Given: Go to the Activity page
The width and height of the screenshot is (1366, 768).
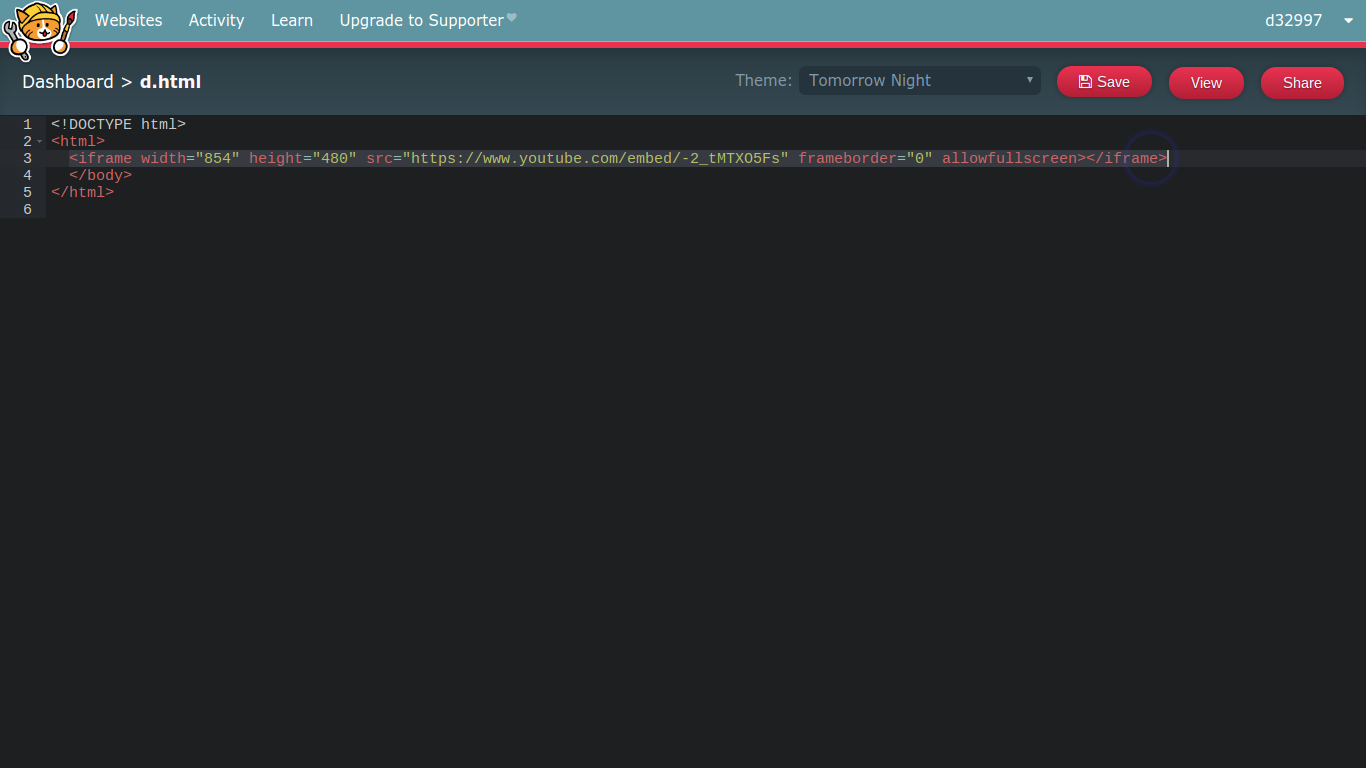Looking at the screenshot, I should 216,20.
